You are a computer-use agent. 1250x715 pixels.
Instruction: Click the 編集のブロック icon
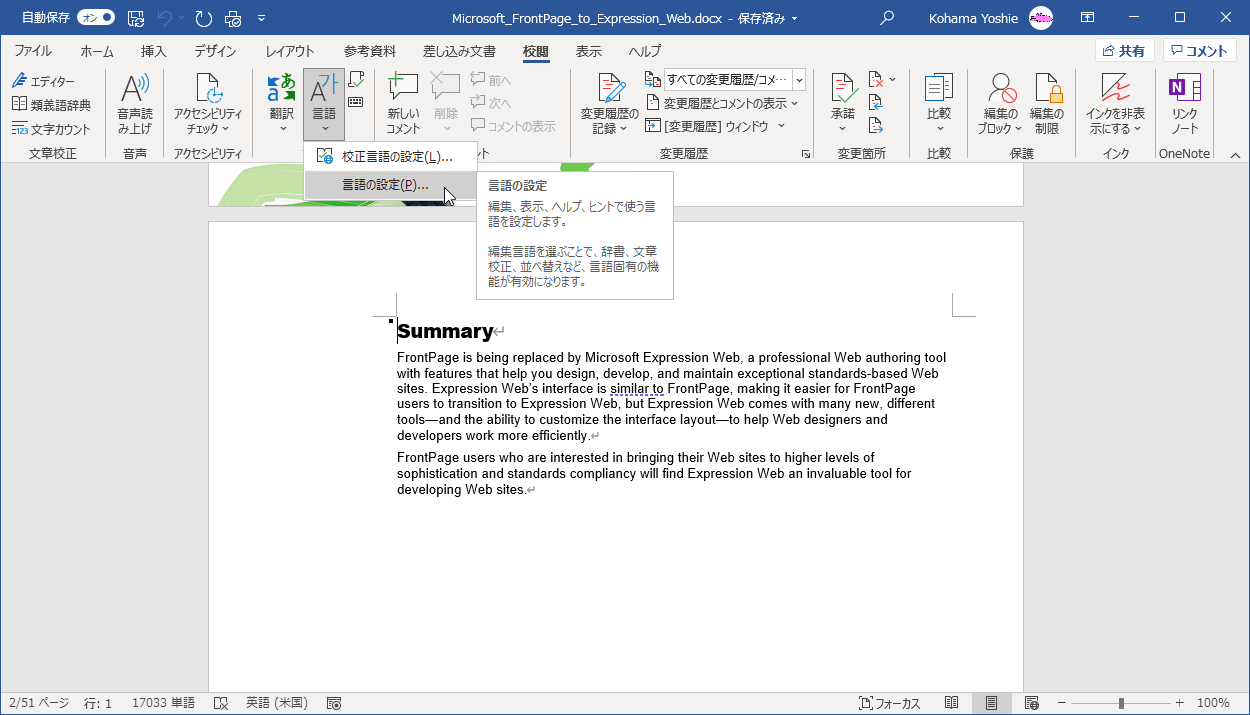coord(999,103)
